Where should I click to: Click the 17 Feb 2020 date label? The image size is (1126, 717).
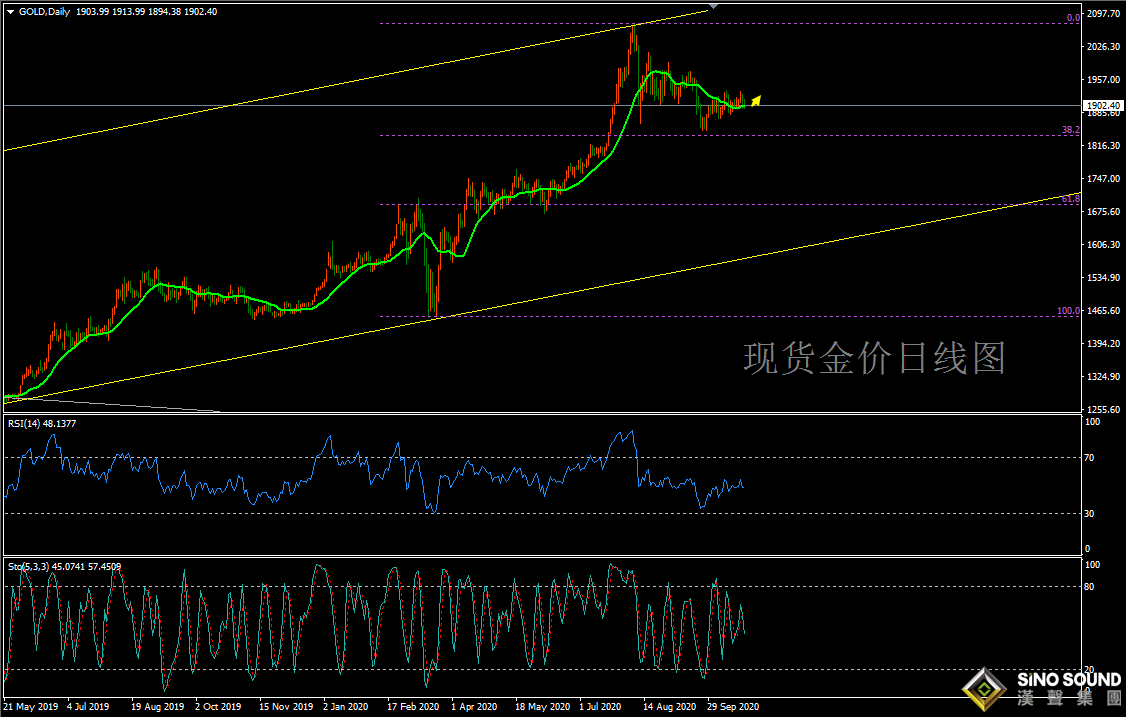click(x=412, y=706)
